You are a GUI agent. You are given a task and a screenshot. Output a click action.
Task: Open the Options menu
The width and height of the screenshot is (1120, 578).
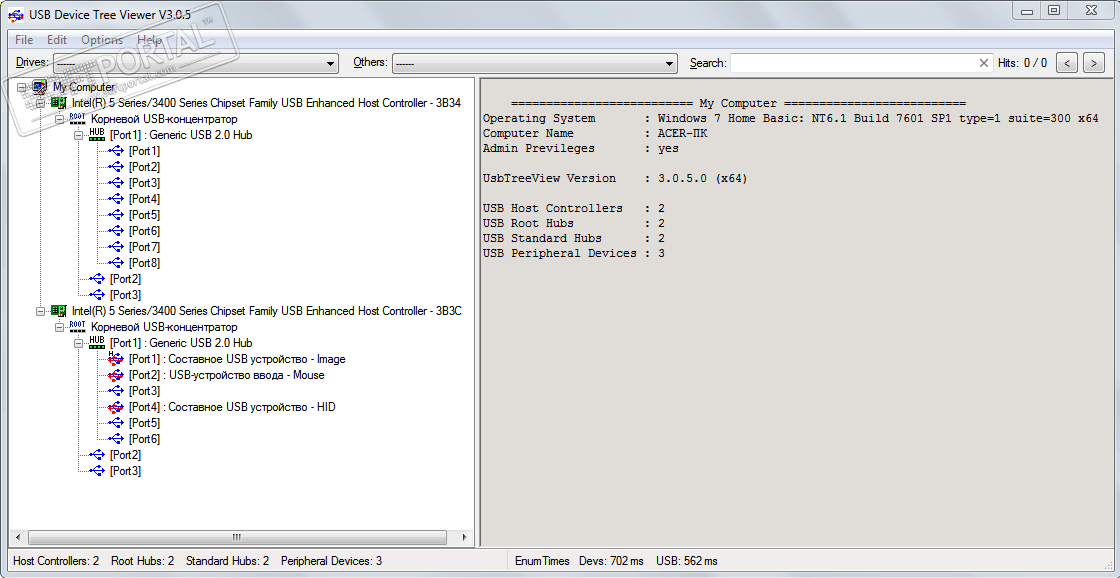click(x=102, y=40)
